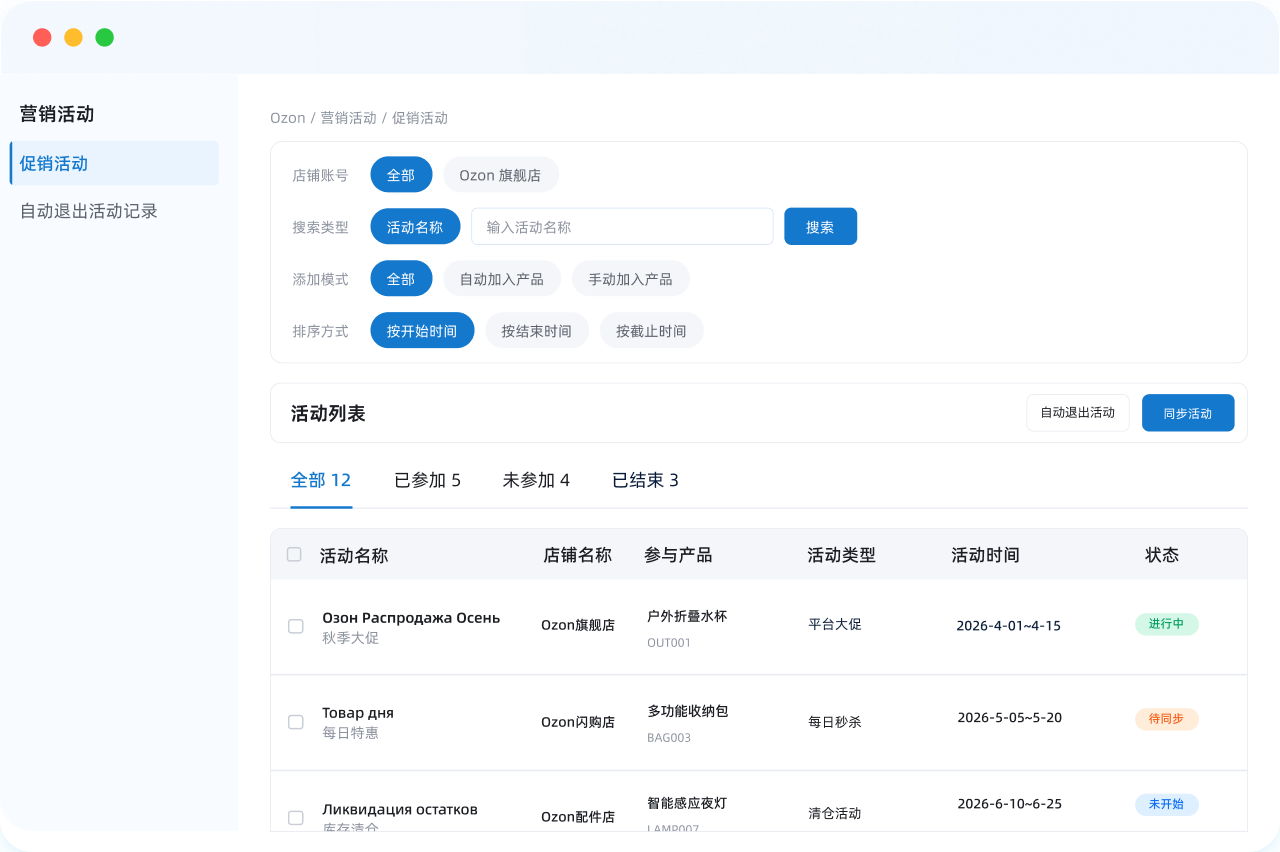
Task: Click Ozon in the breadcrumb
Action: [288, 118]
